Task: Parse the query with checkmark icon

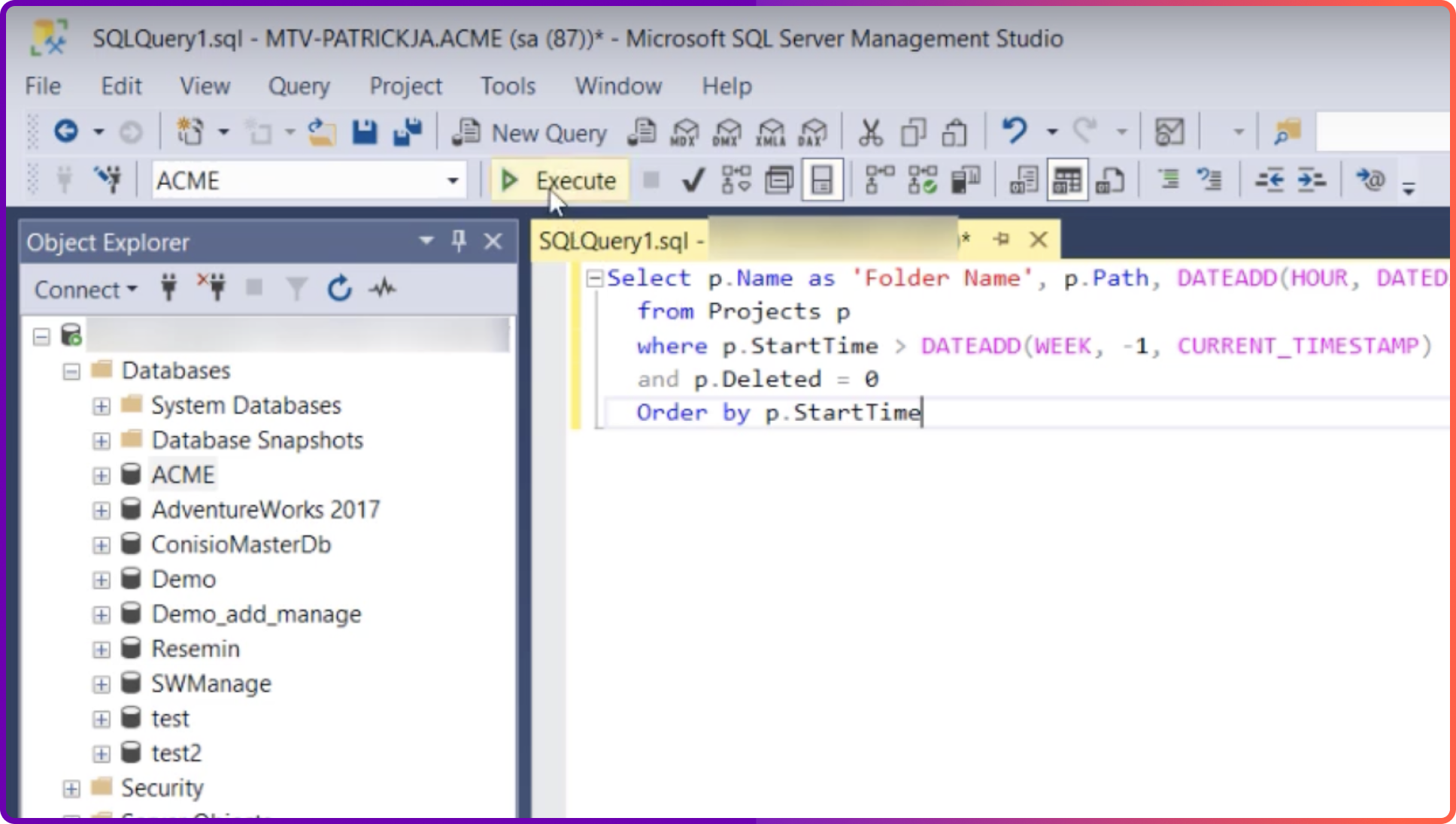Action: coord(693,180)
